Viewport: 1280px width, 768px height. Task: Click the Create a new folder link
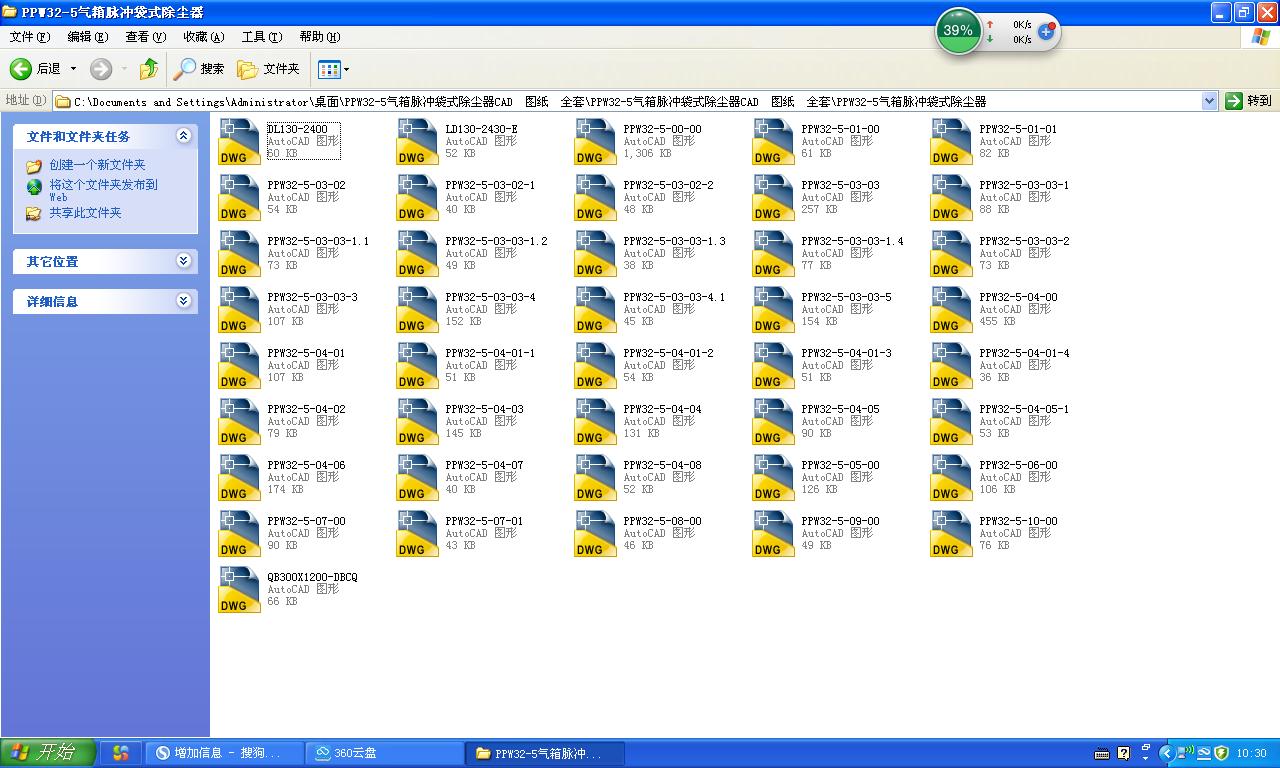point(97,165)
